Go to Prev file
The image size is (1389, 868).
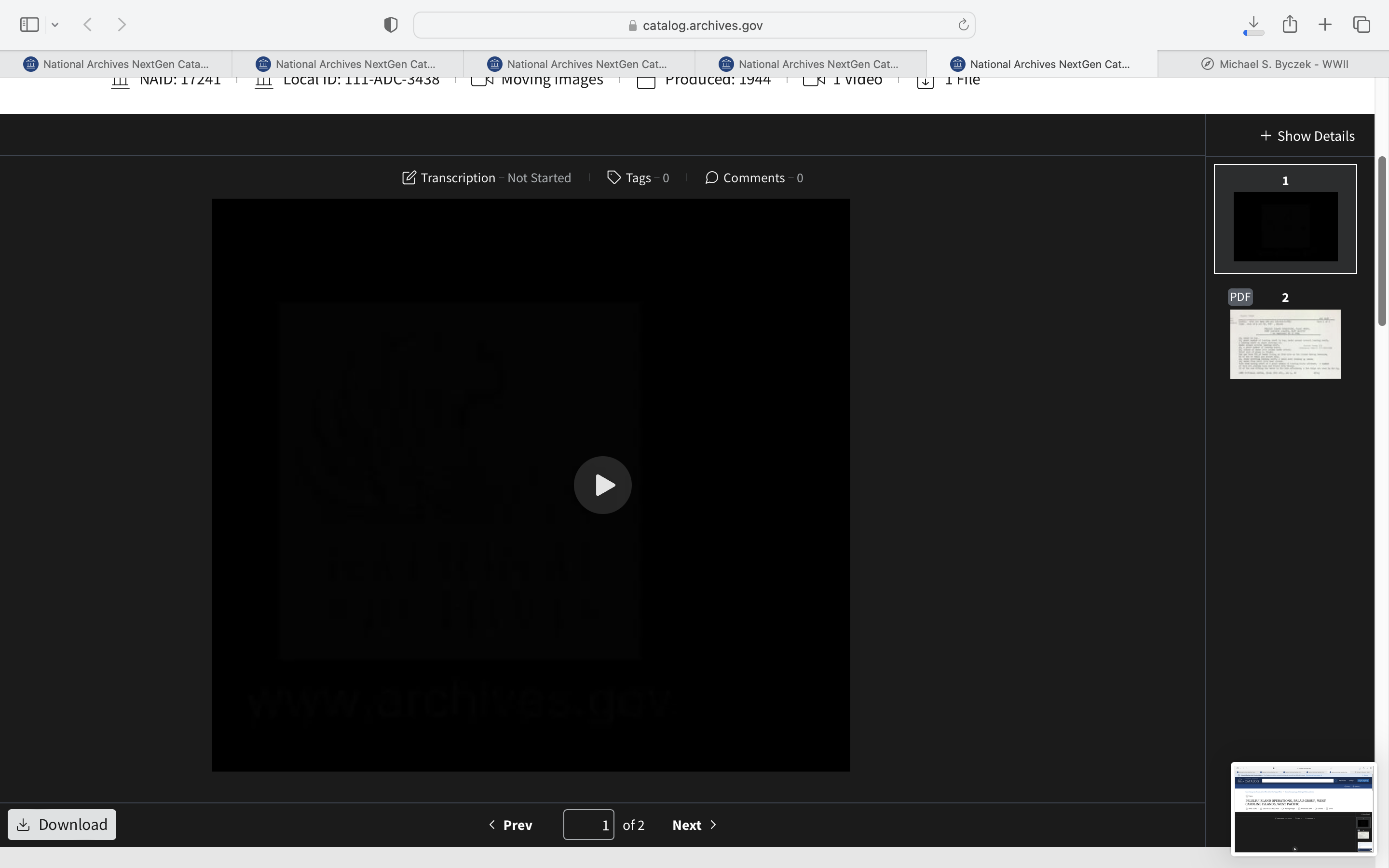510,825
